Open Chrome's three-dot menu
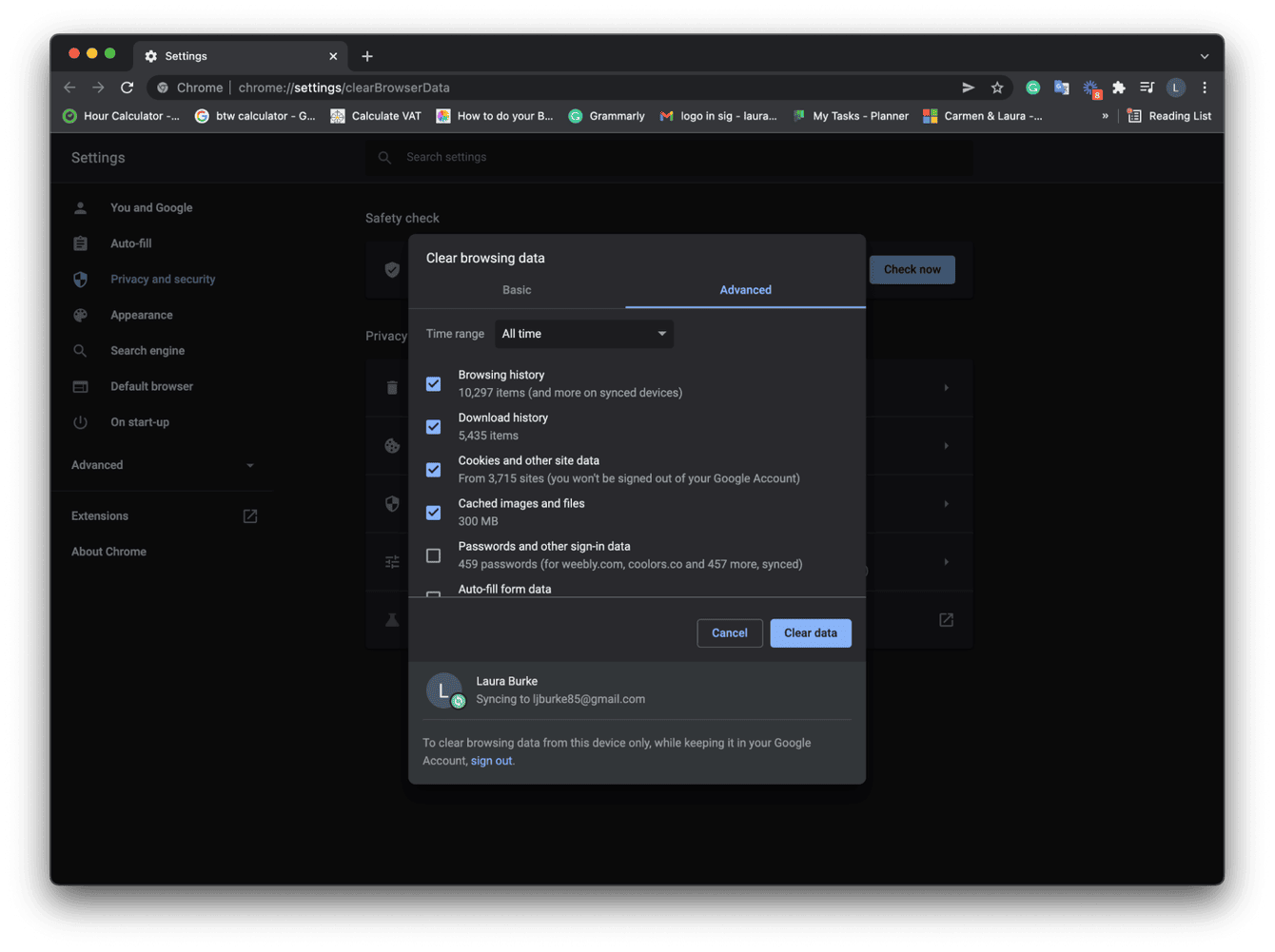The height and width of the screenshot is (952, 1275). coord(1205,87)
